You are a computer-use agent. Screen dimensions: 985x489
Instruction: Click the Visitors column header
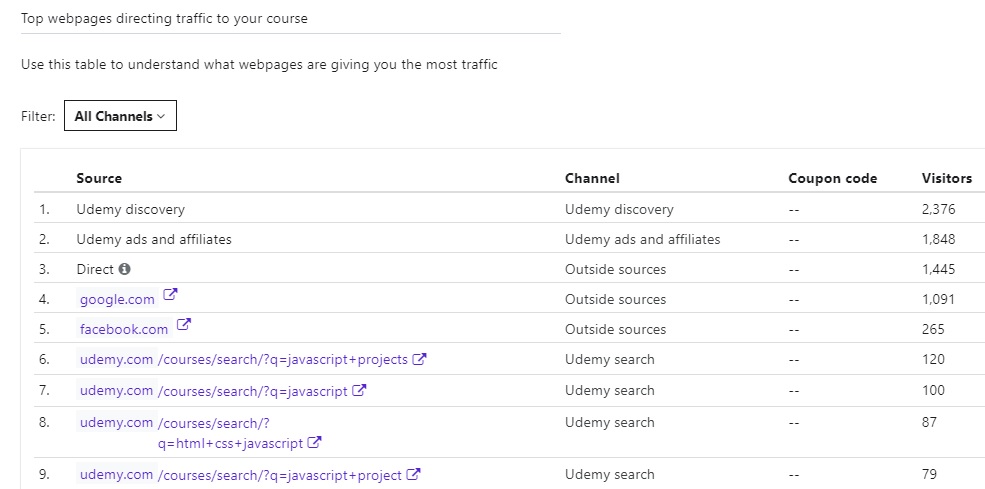click(946, 178)
